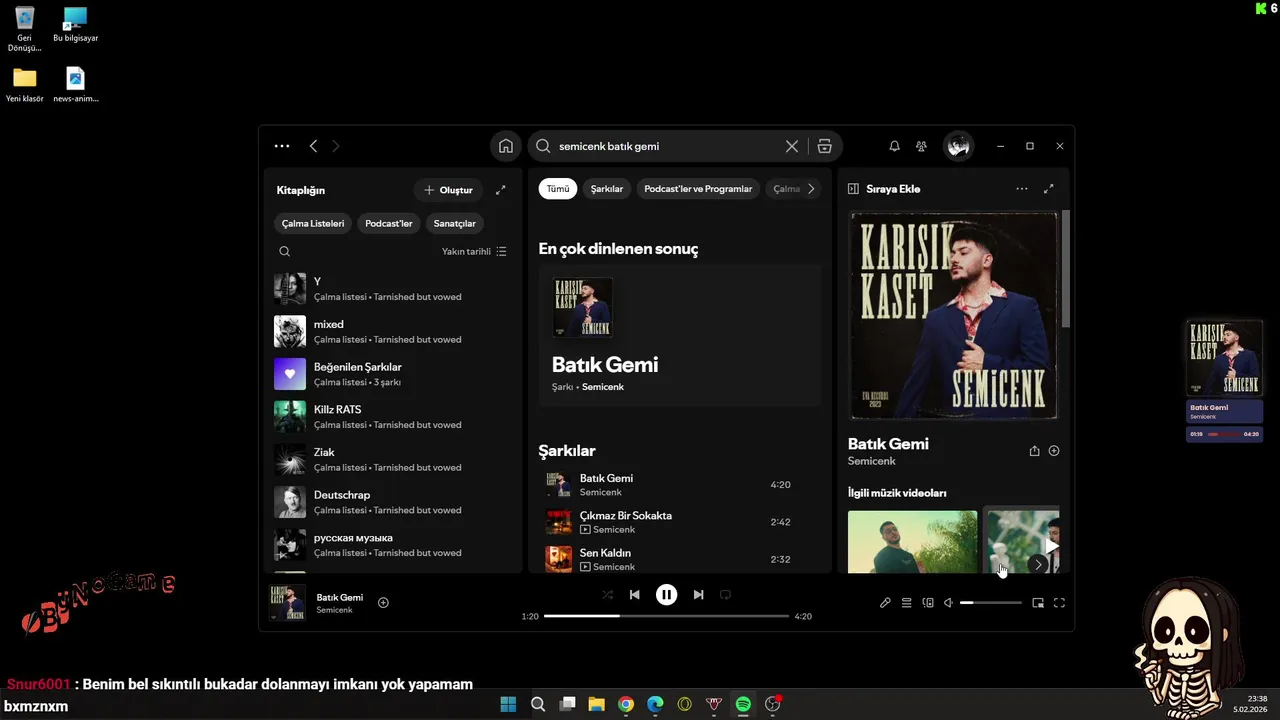Add Batık Gemi to library in side panel
Viewport: 1280px width, 720px height.
tap(1054, 451)
